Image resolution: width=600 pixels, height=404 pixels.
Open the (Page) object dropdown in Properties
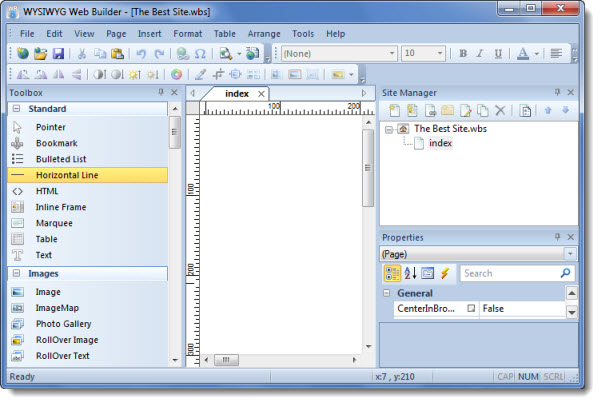pos(570,254)
